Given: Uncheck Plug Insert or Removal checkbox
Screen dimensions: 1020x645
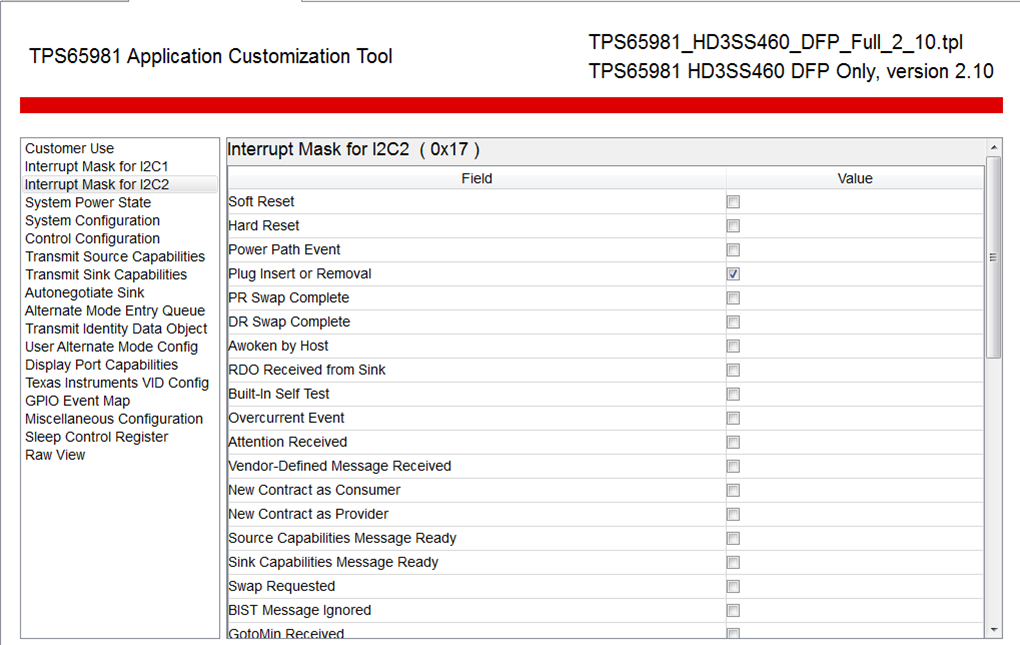Looking at the screenshot, I should [733, 274].
